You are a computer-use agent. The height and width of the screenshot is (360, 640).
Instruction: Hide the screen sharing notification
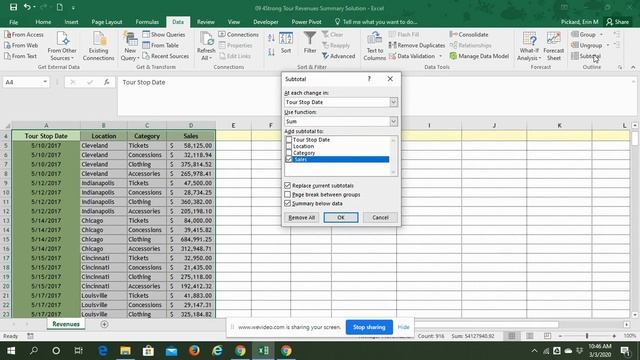tap(403, 327)
